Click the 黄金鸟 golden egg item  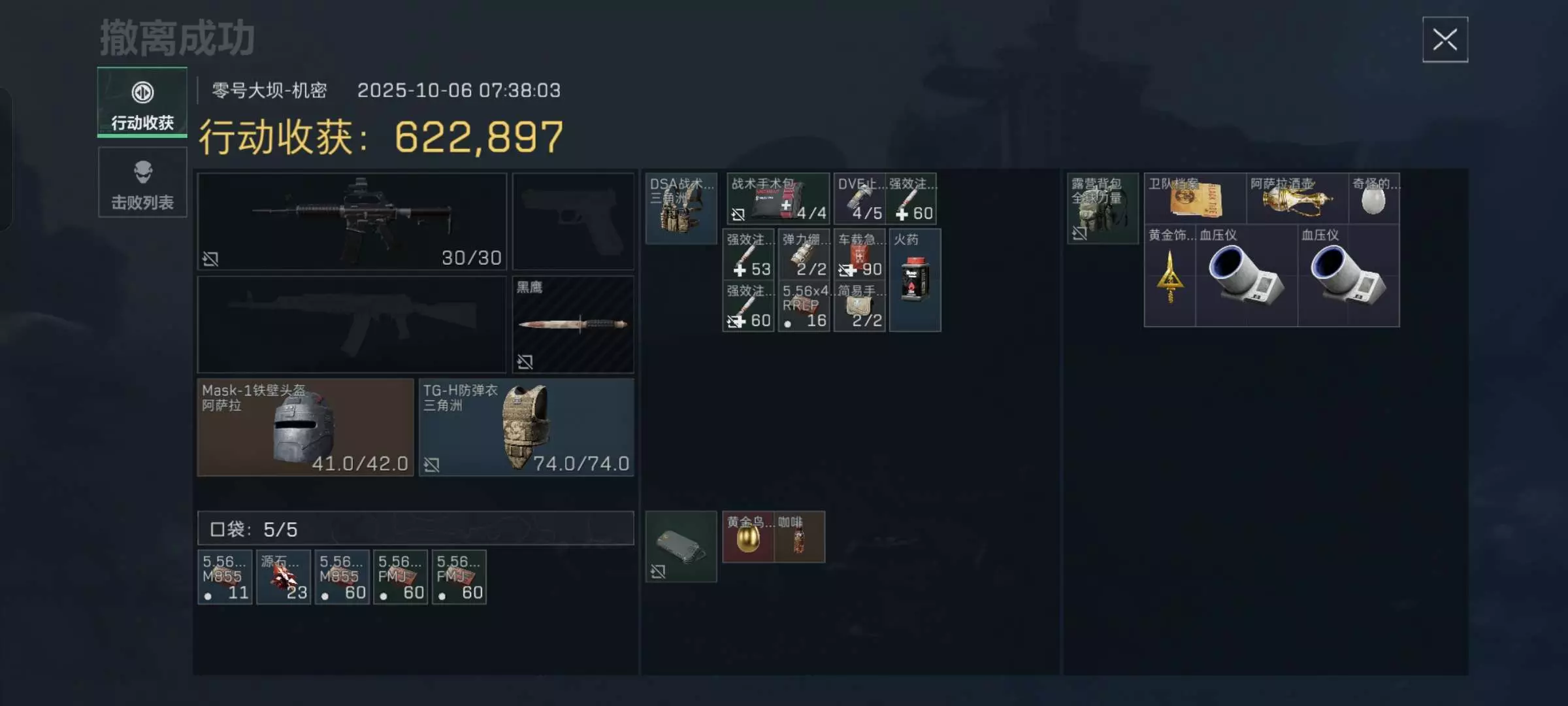point(748,537)
